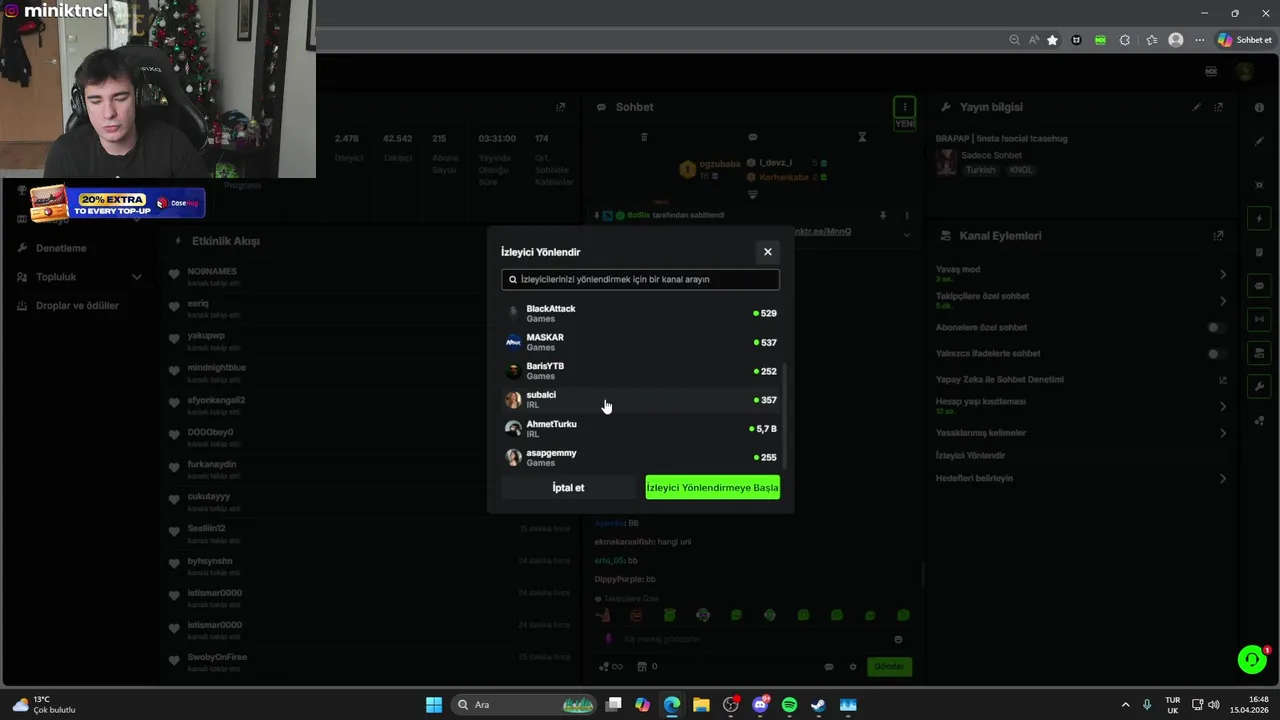Open Spotify from taskbar
1280x720 pixels.
pyautogui.click(x=789, y=705)
